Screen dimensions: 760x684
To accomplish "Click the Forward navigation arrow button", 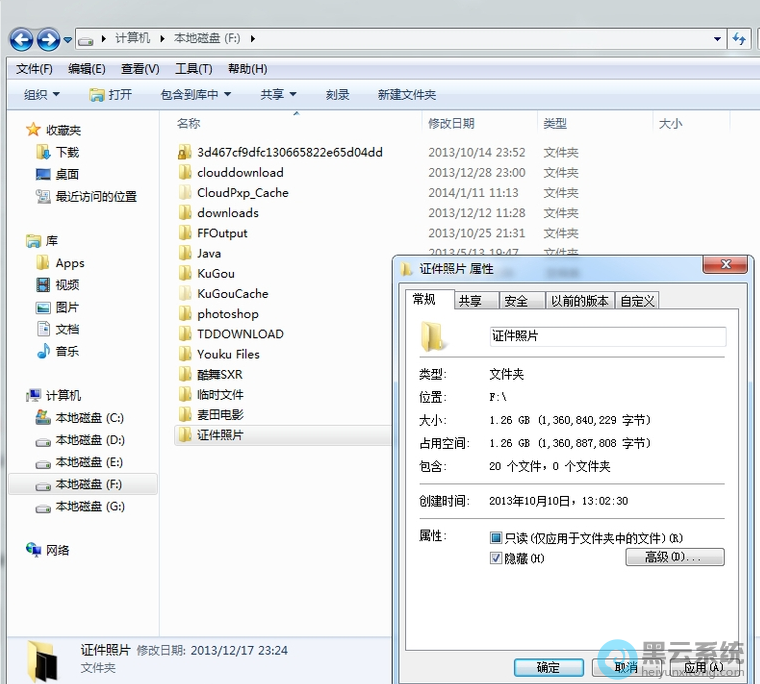I will click(47, 39).
